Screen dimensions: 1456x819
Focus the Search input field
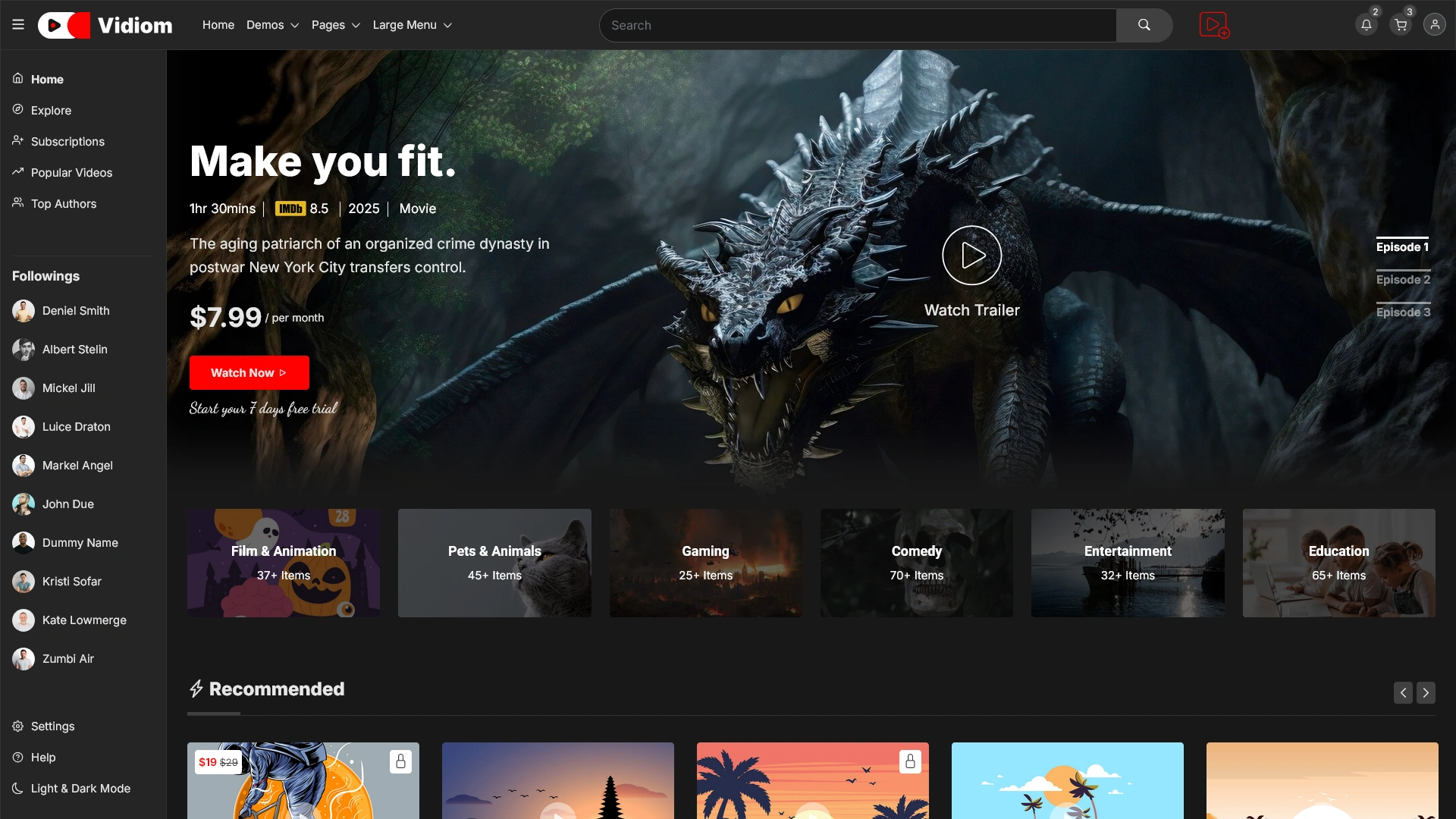858,25
